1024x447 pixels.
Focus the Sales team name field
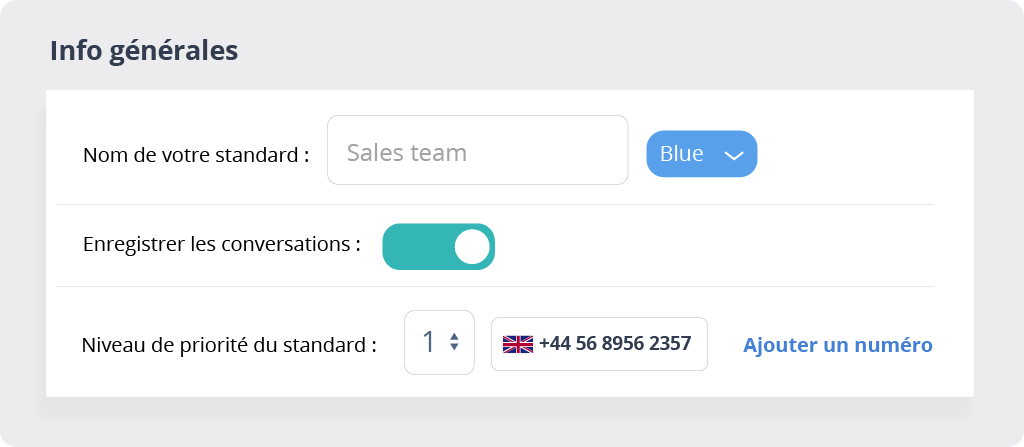point(477,150)
